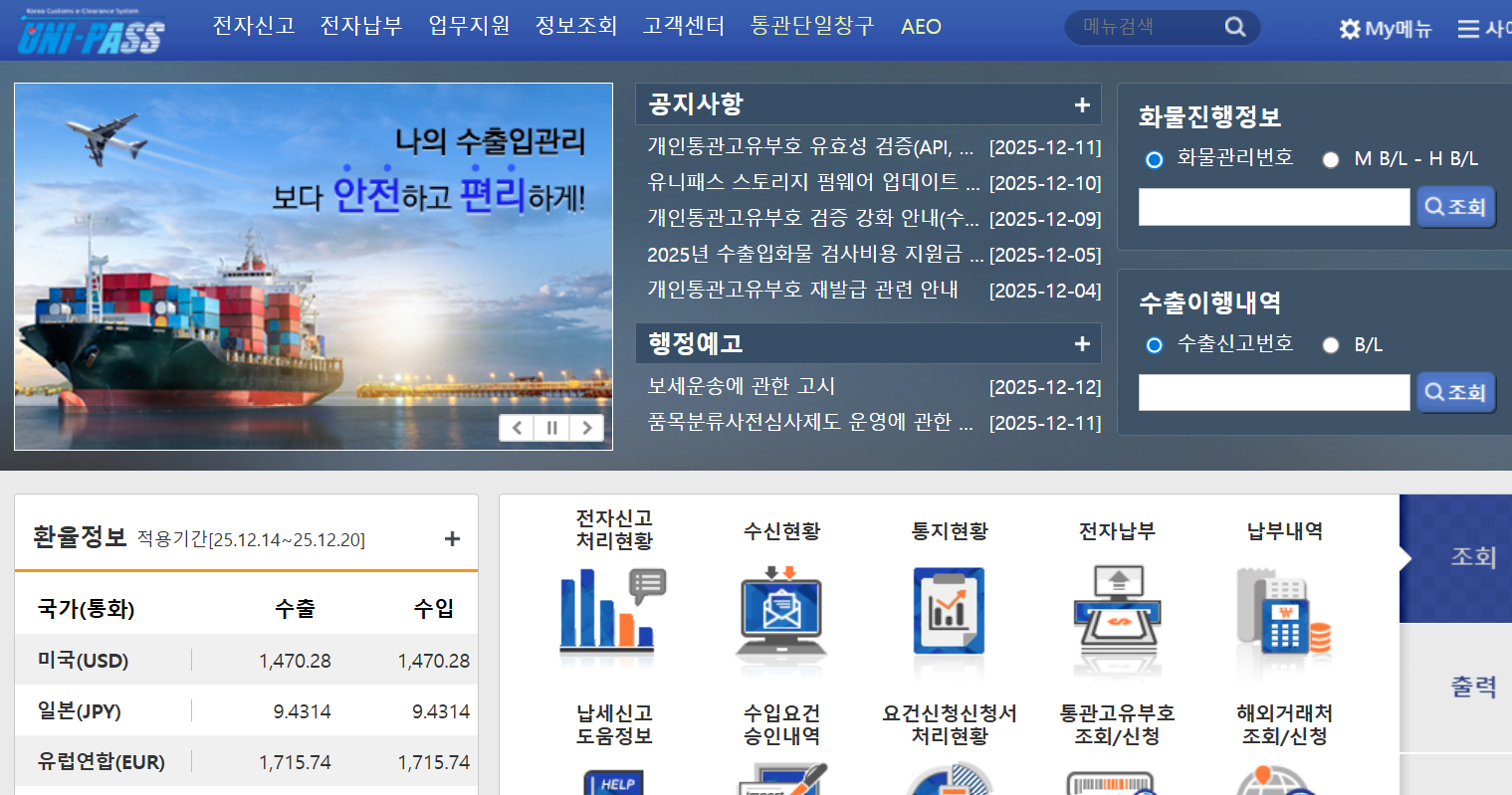Viewport: 1512px width, 795px height.
Task: Expand the 공지사항 notice panel
Action: (x=1080, y=103)
